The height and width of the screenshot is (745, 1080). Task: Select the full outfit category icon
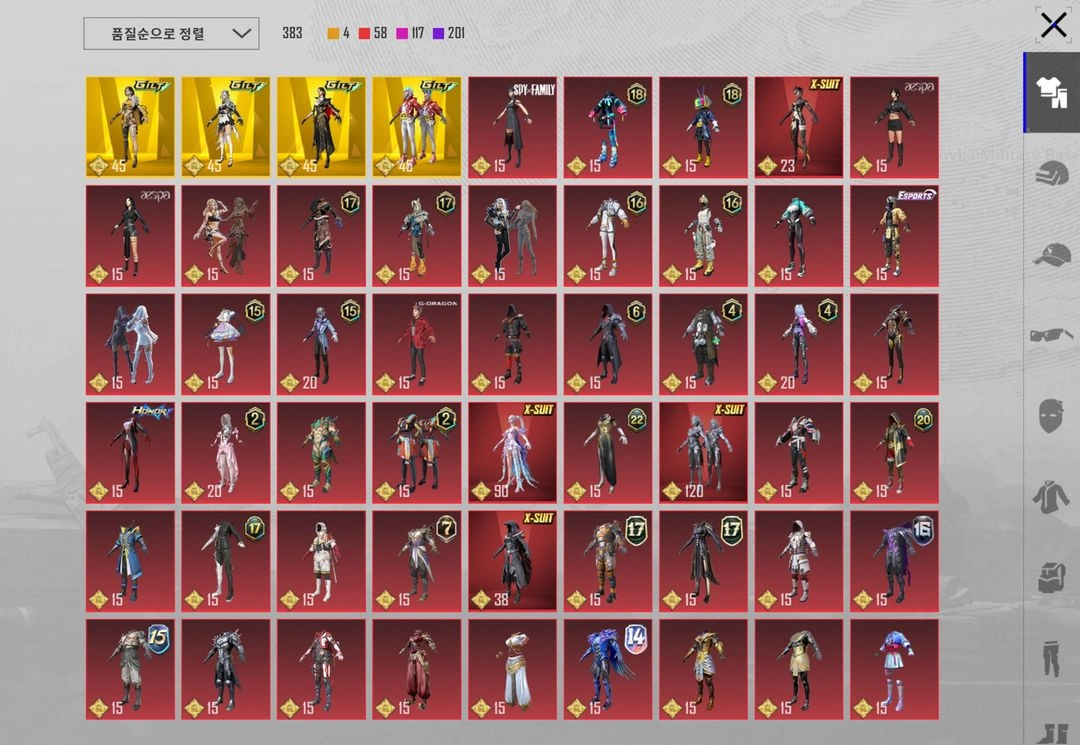point(1051,92)
